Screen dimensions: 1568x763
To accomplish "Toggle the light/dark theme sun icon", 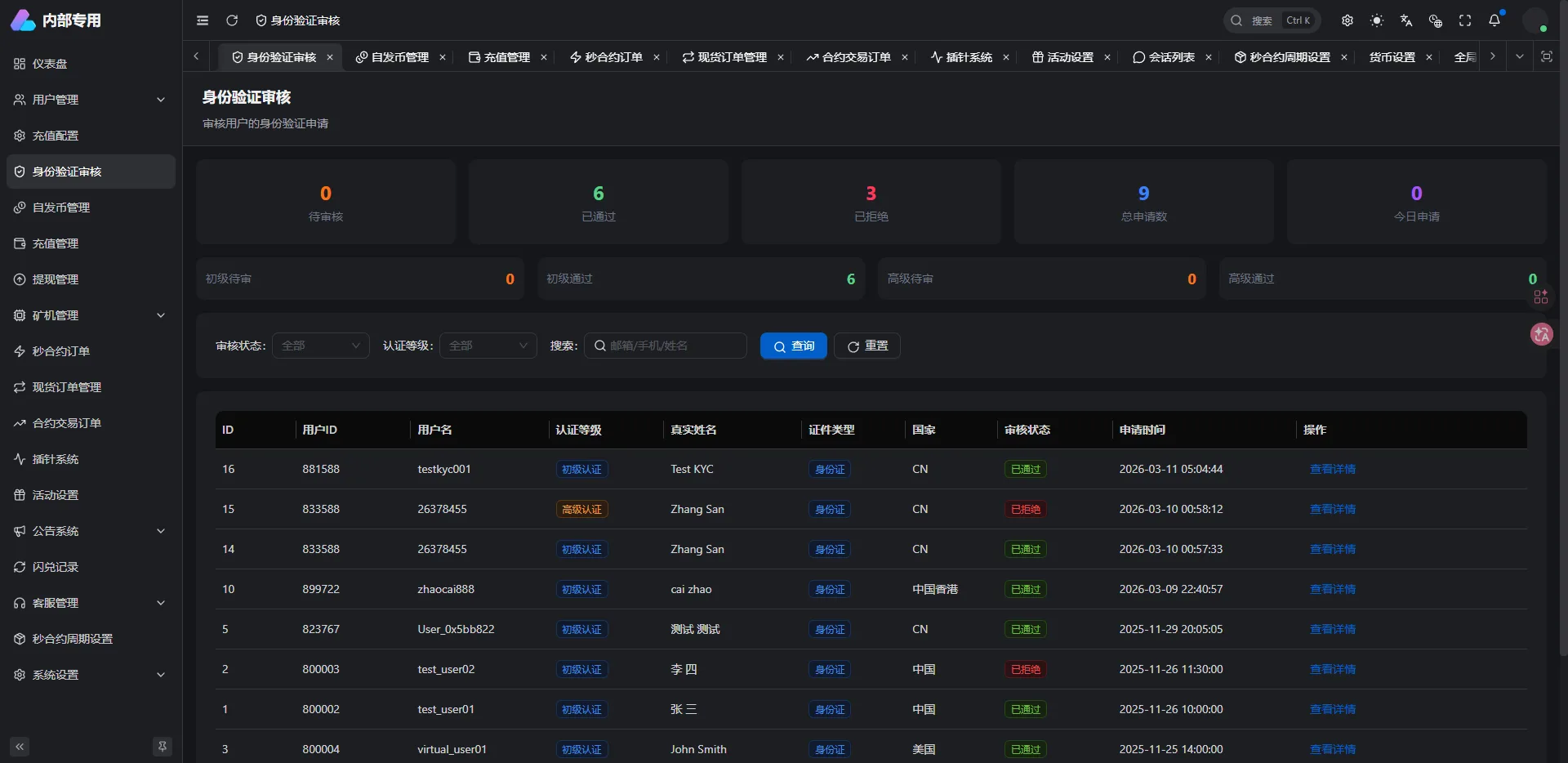I will click(x=1377, y=20).
